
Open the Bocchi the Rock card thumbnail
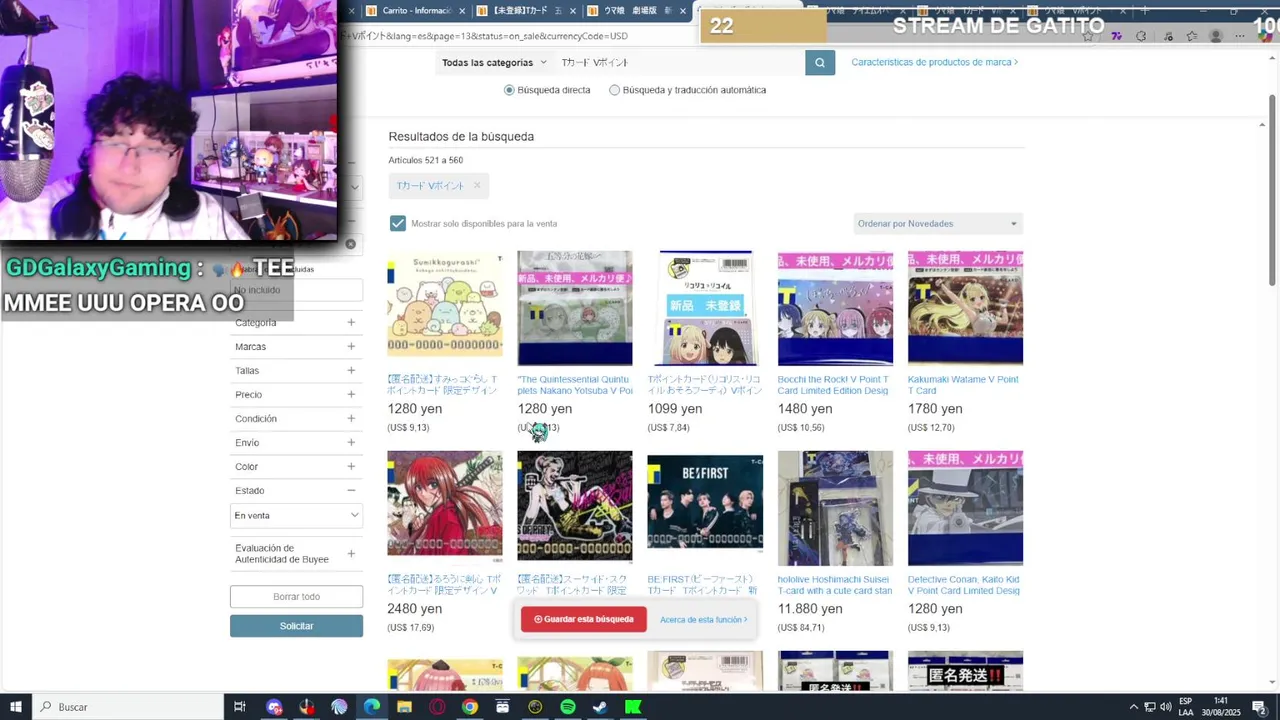[835, 308]
